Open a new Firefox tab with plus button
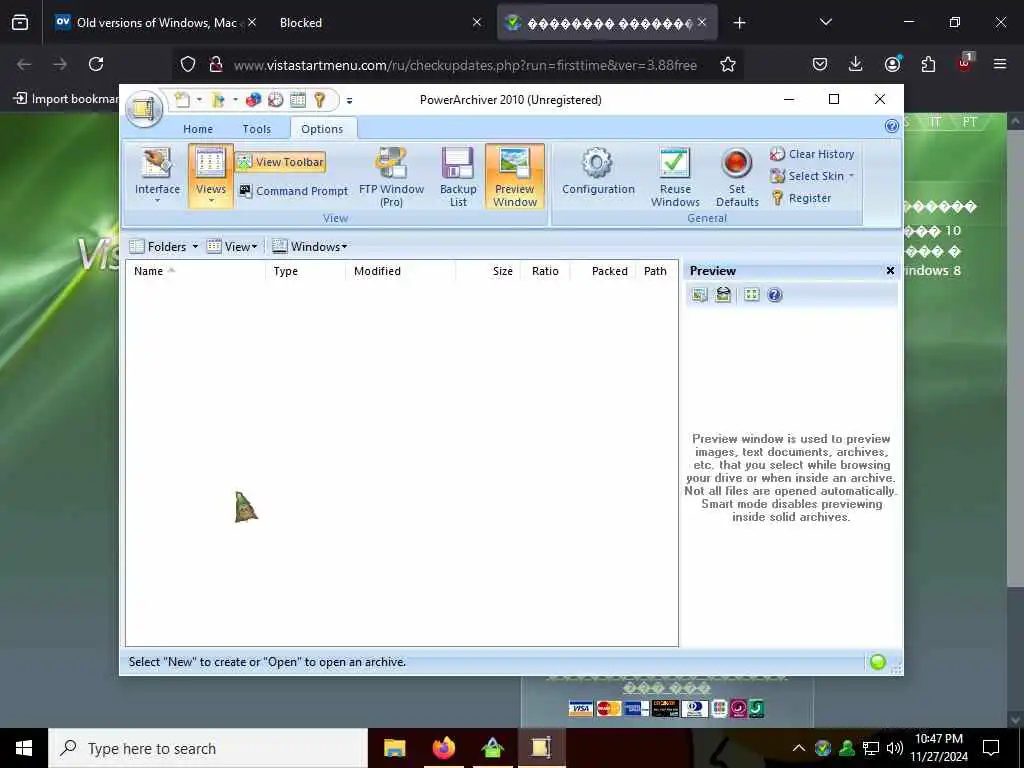 739,23
